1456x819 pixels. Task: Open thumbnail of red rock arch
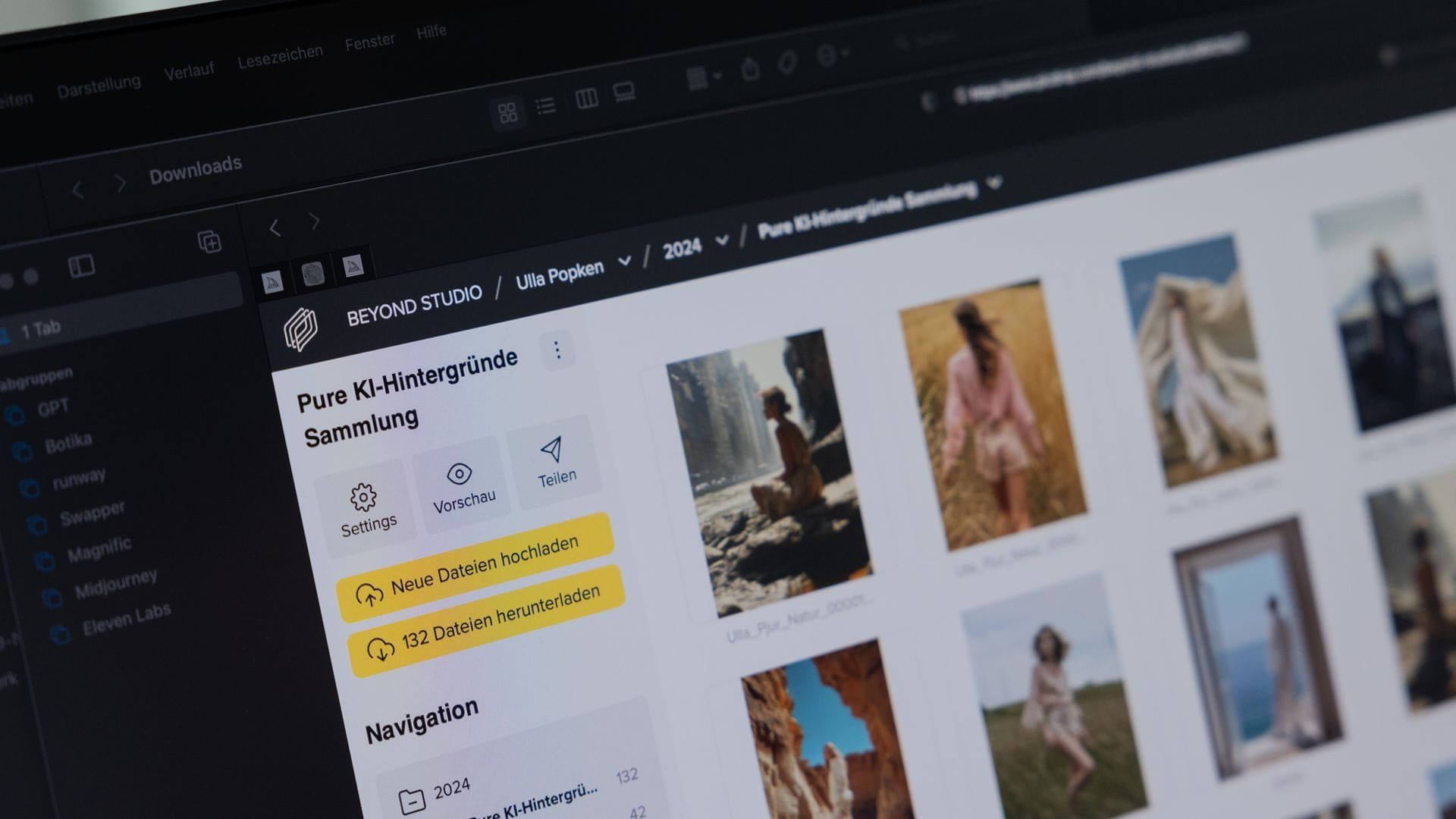[828, 729]
